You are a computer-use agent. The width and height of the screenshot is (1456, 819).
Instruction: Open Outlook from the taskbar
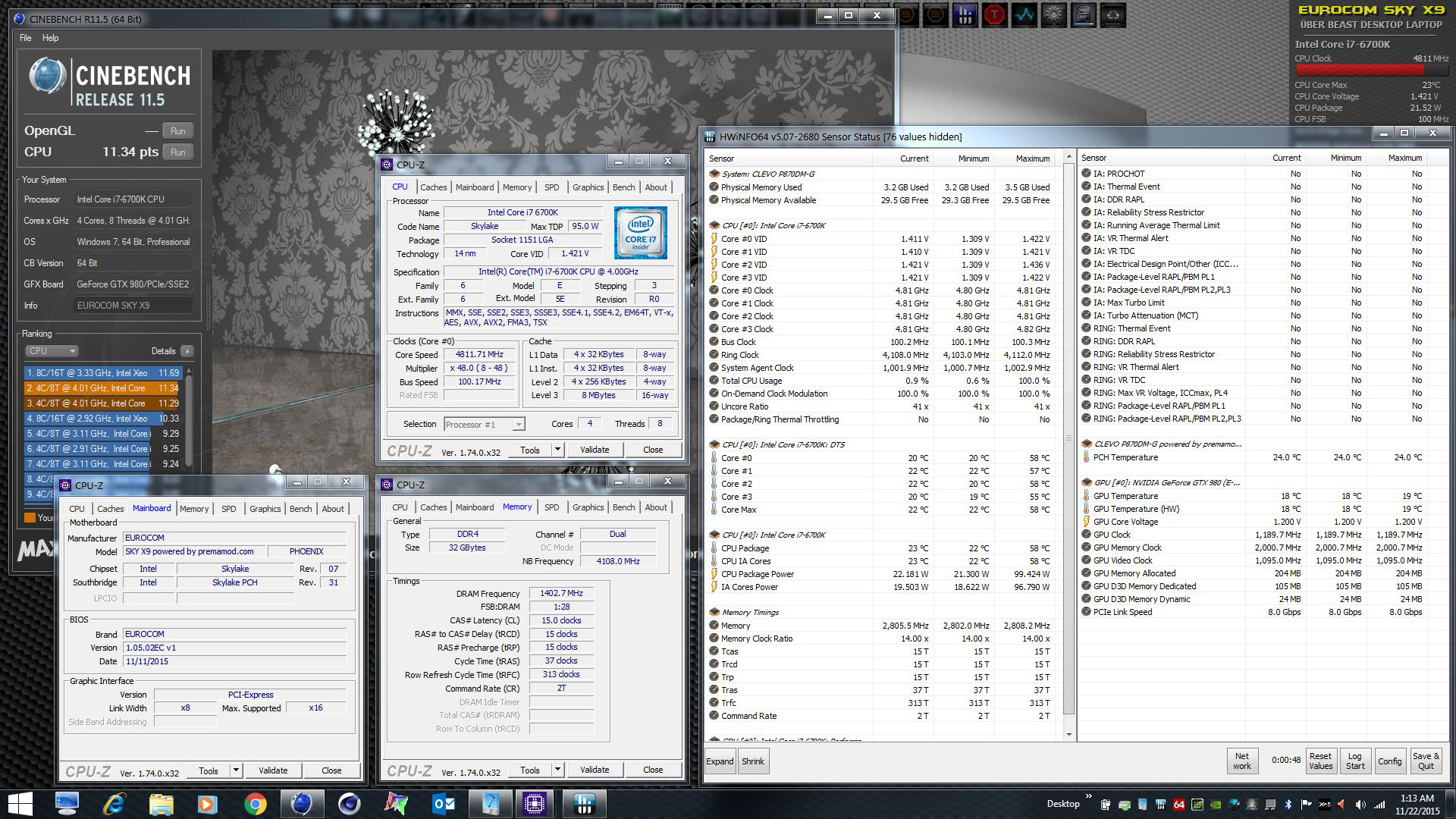443,804
